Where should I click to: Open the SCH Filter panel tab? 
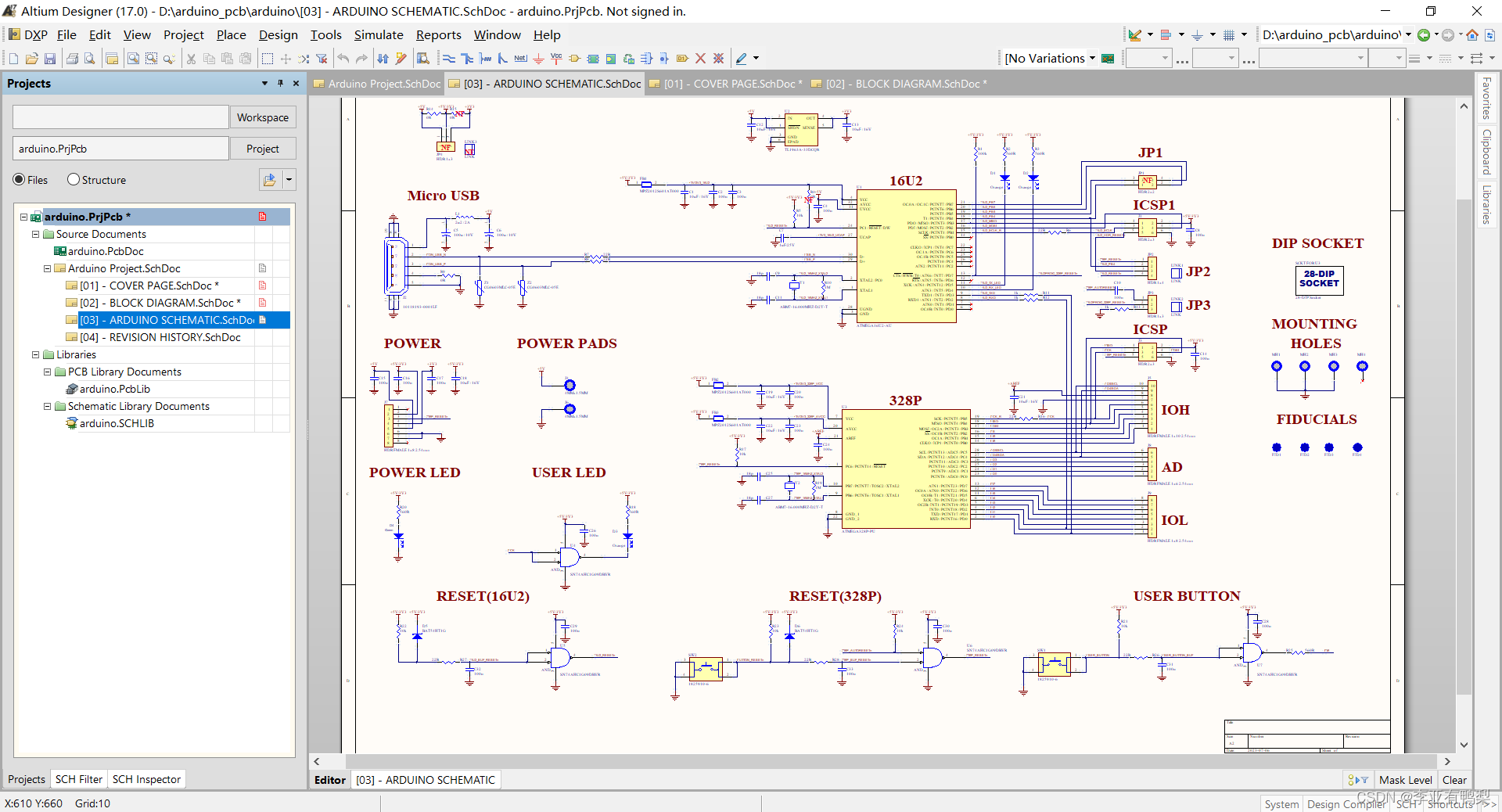(78, 779)
